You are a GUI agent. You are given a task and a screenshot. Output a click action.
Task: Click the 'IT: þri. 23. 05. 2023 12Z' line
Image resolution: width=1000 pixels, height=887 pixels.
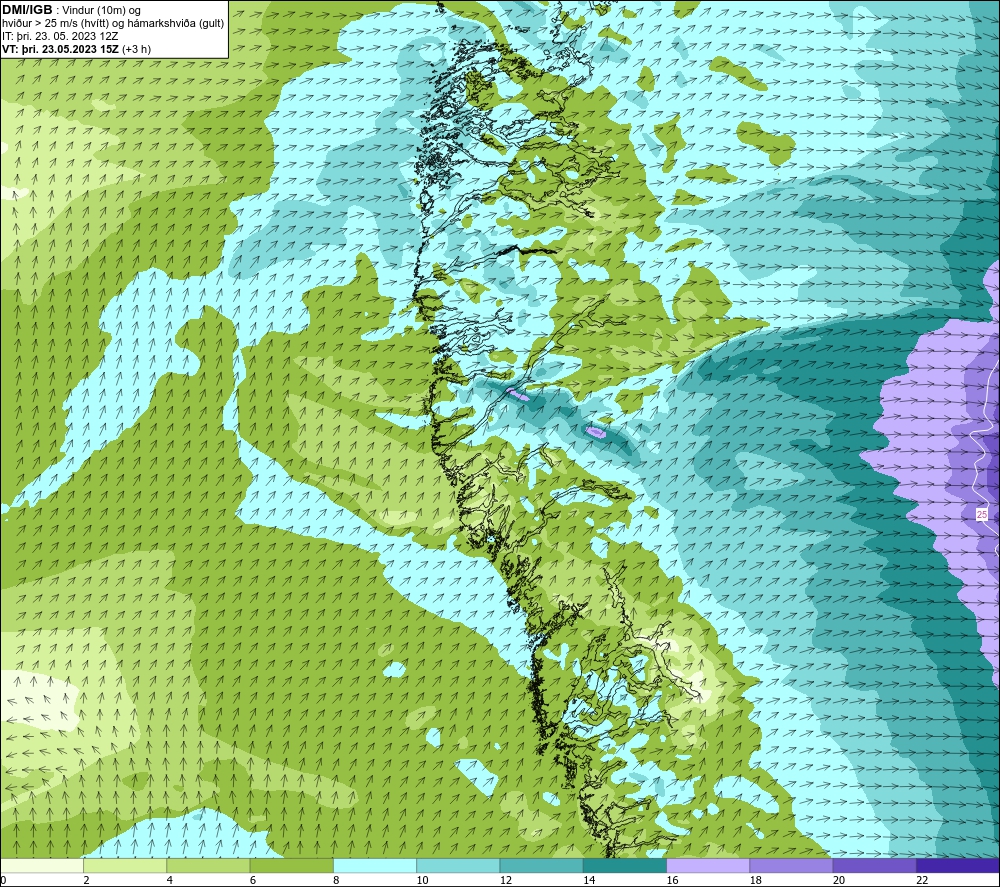point(60,36)
